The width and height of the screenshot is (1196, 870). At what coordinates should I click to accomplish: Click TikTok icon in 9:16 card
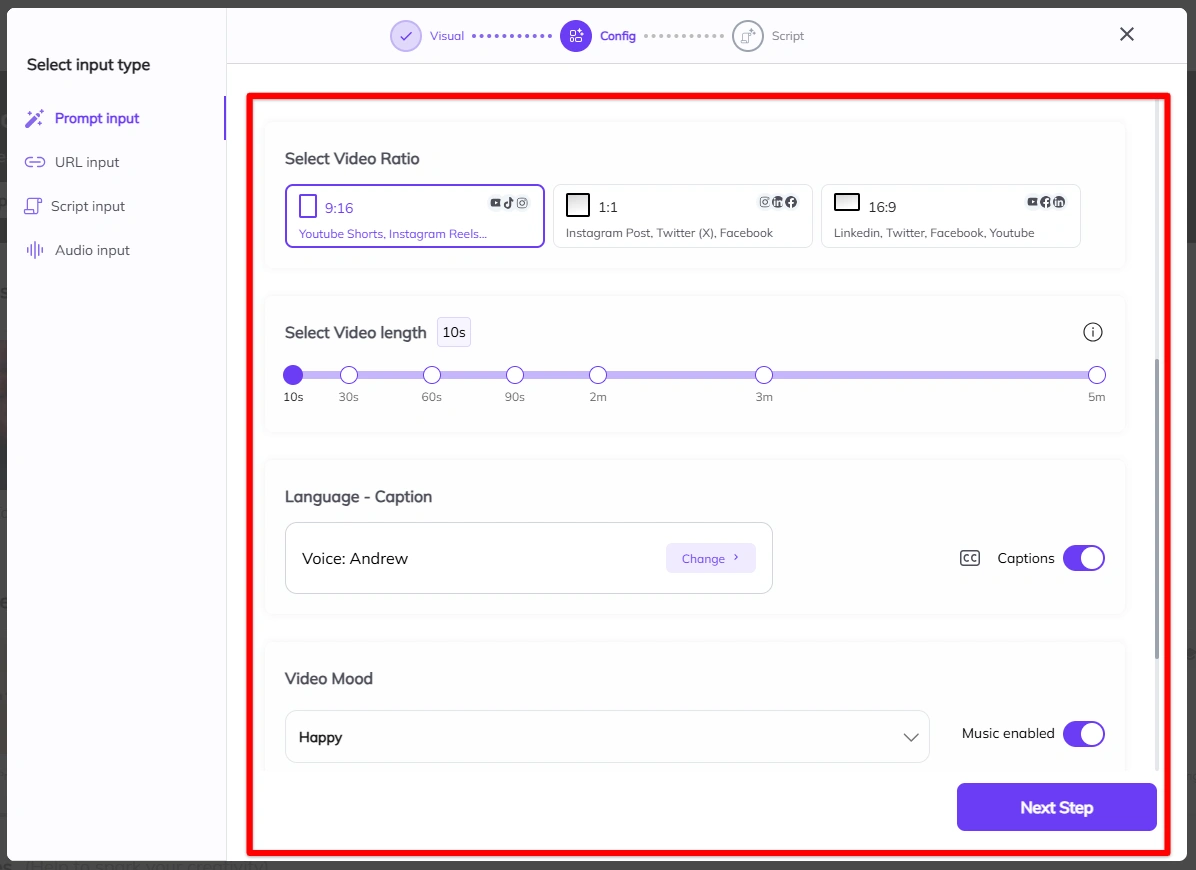[509, 203]
